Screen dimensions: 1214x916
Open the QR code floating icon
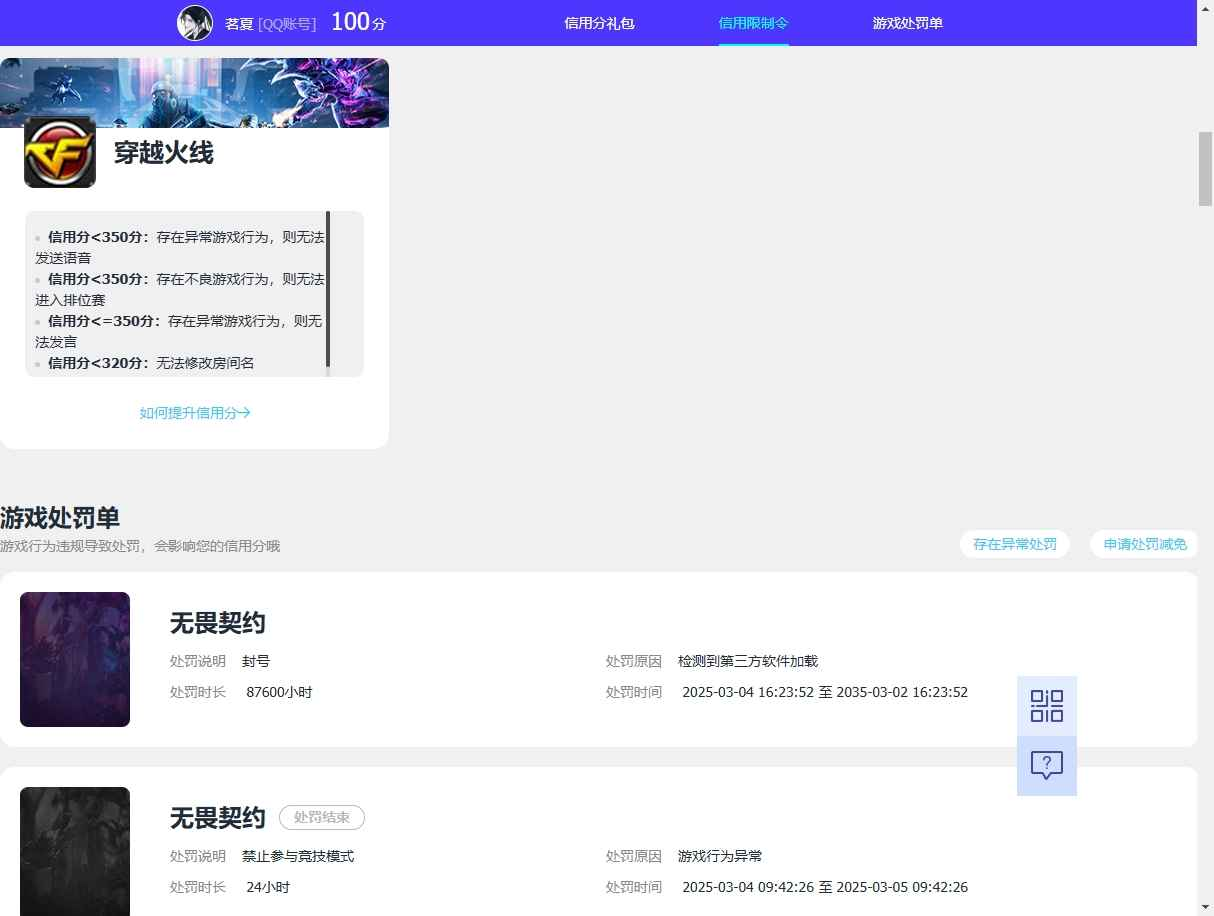[x=1047, y=706]
